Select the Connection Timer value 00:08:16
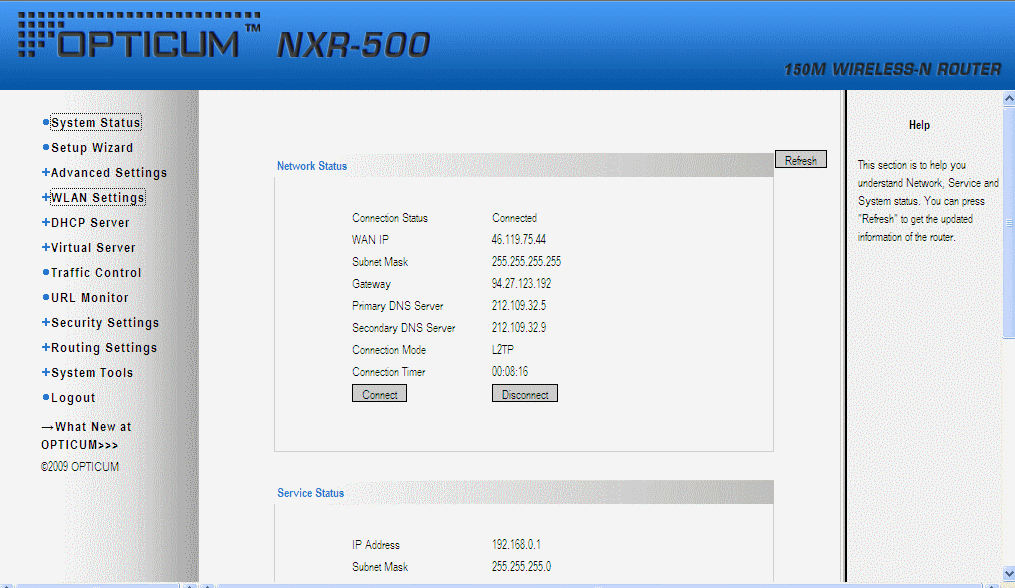 coord(509,372)
